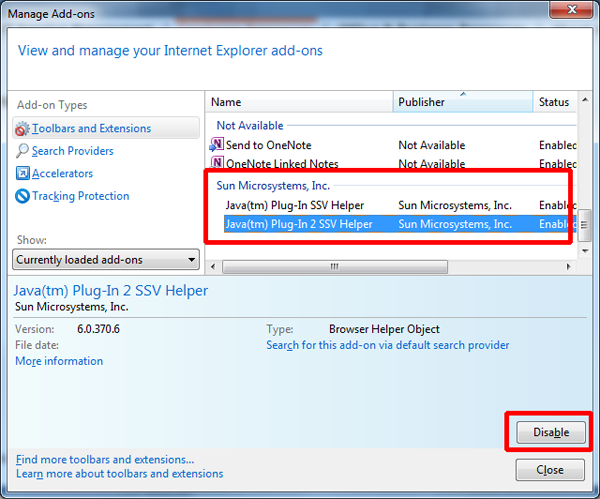The width and height of the screenshot is (600, 499).
Task: Close the Manage Add-ons window
Action: point(571,10)
